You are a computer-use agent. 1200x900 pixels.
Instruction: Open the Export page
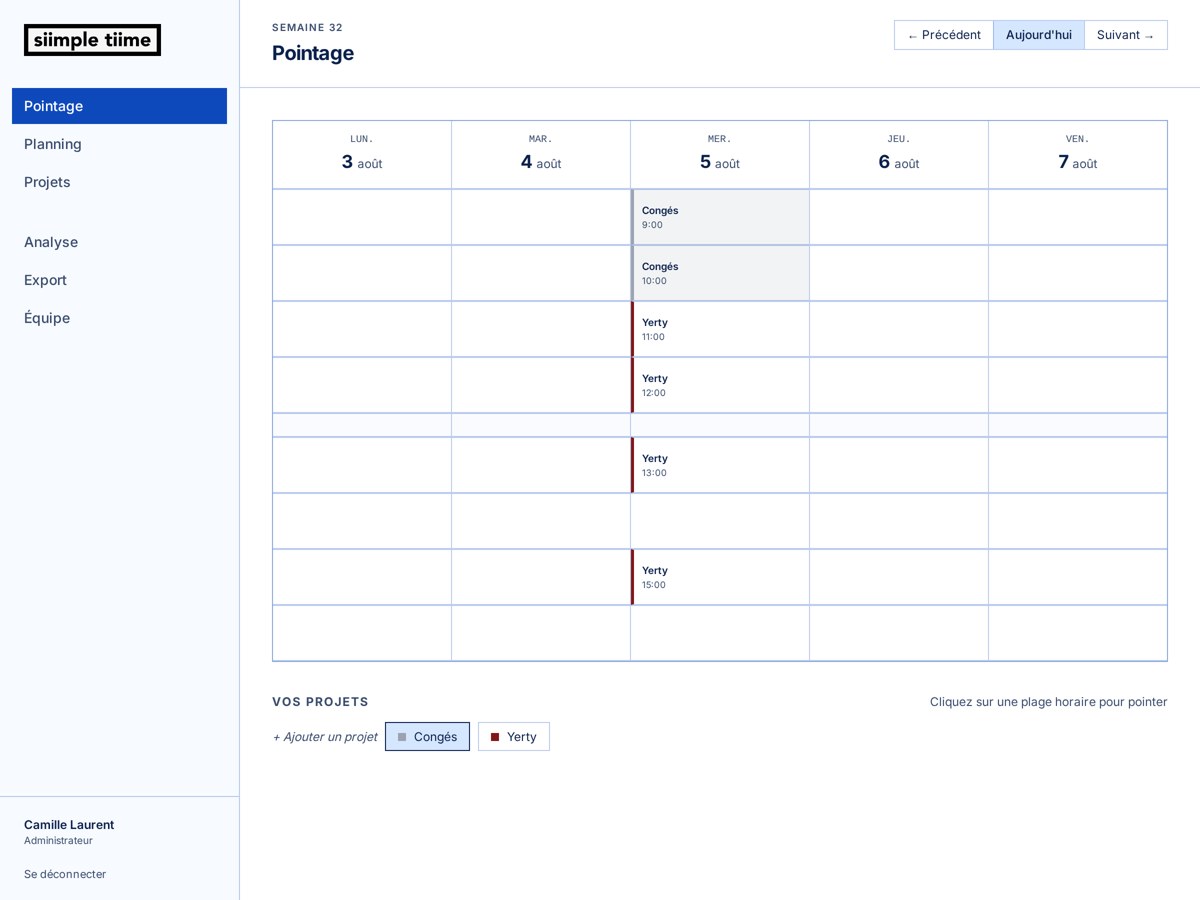pos(119,280)
